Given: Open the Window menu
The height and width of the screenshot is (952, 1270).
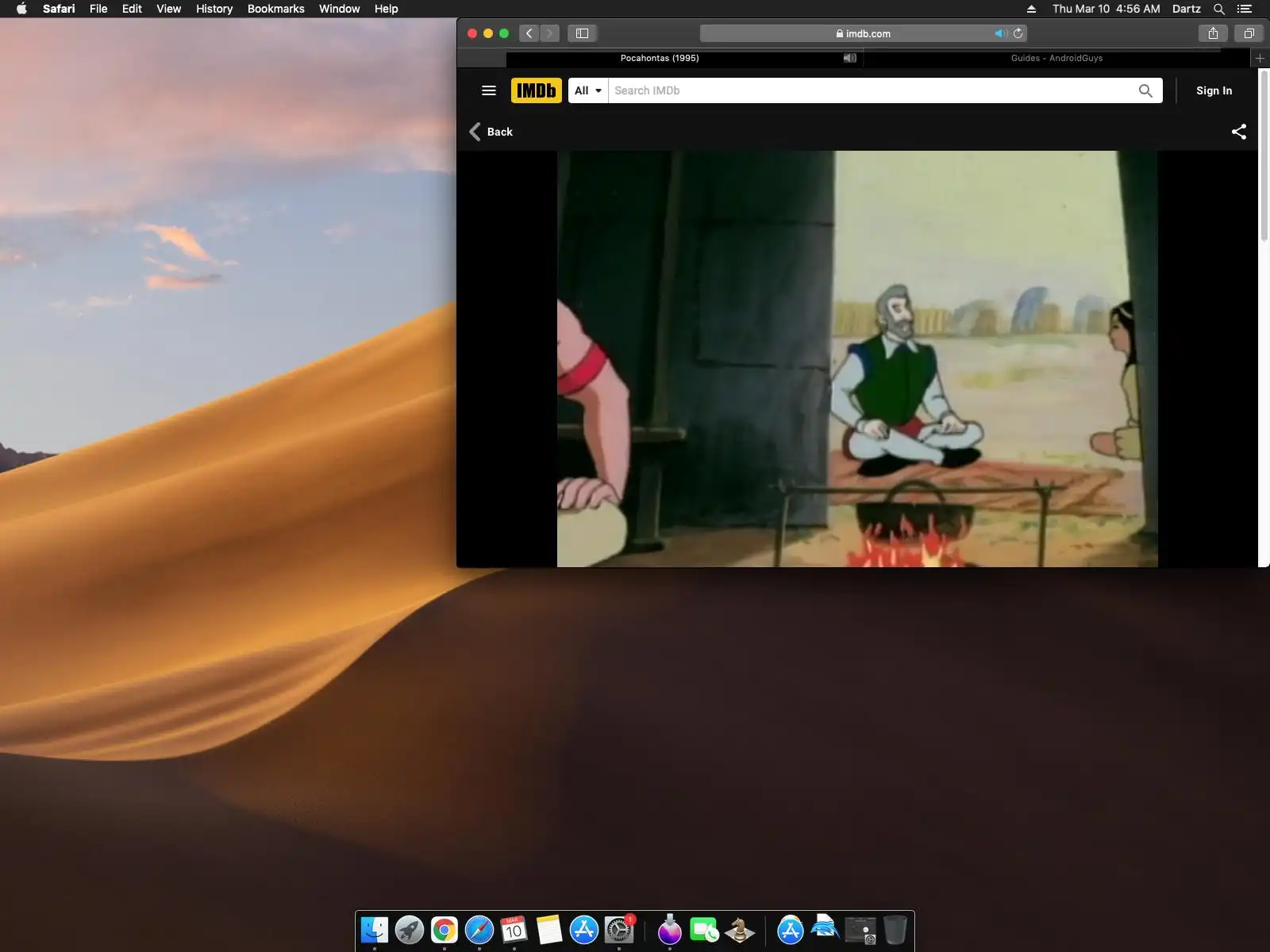Looking at the screenshot, I should coord(339,9).
